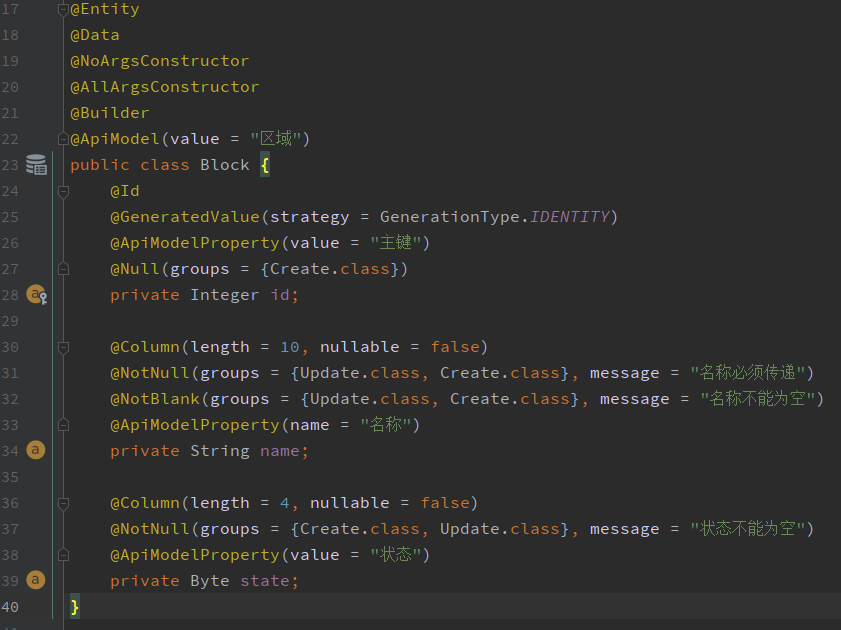
Task: Click the database entity gutter icon on line 23
Action: 36,165
